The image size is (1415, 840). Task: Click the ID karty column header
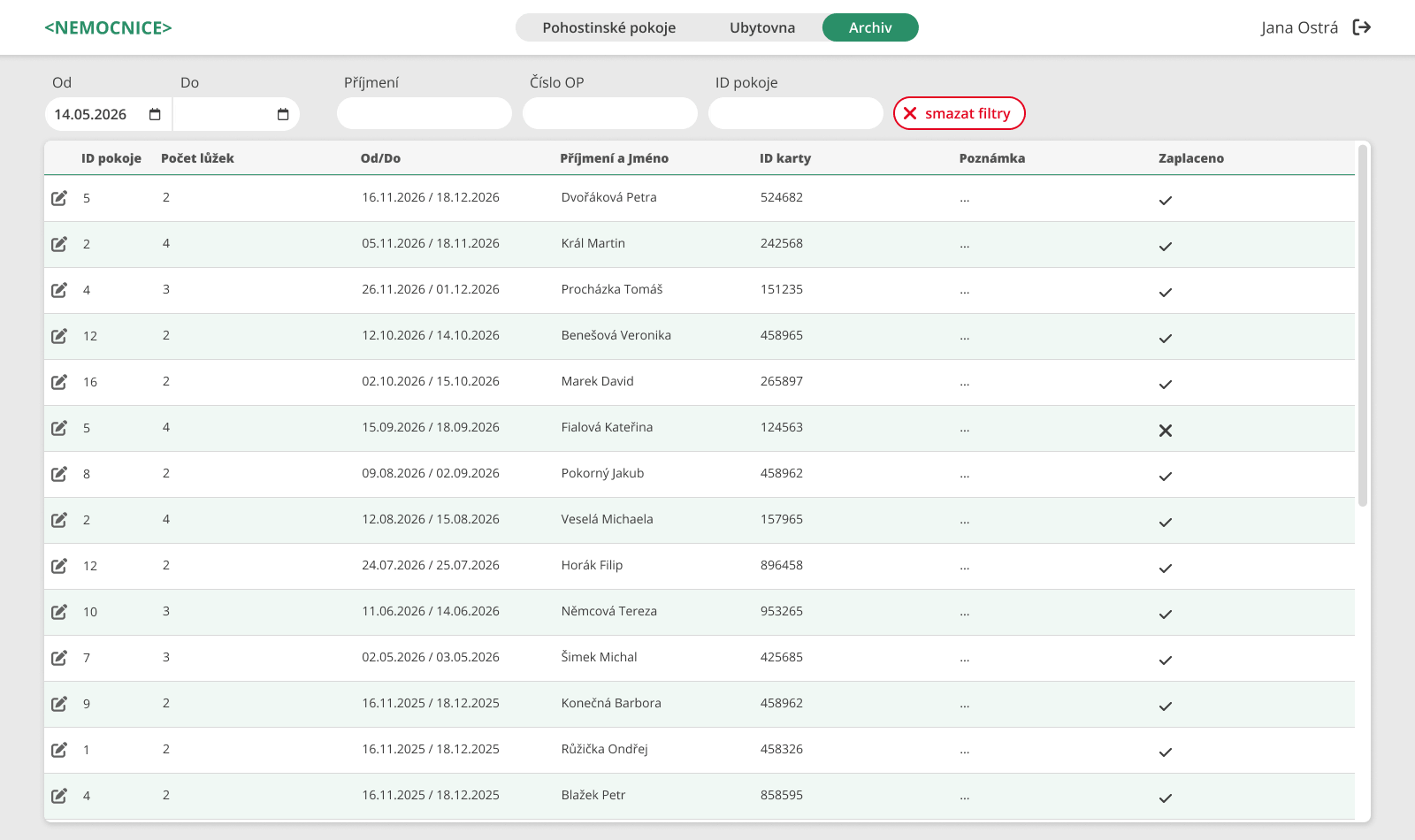coord(785,158)
